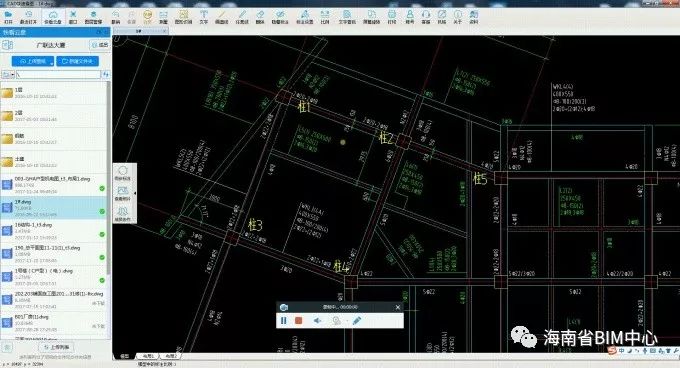Switch to the 布局1 layout tab
This screenshot has width=680, height=368.
pos(148,356)
